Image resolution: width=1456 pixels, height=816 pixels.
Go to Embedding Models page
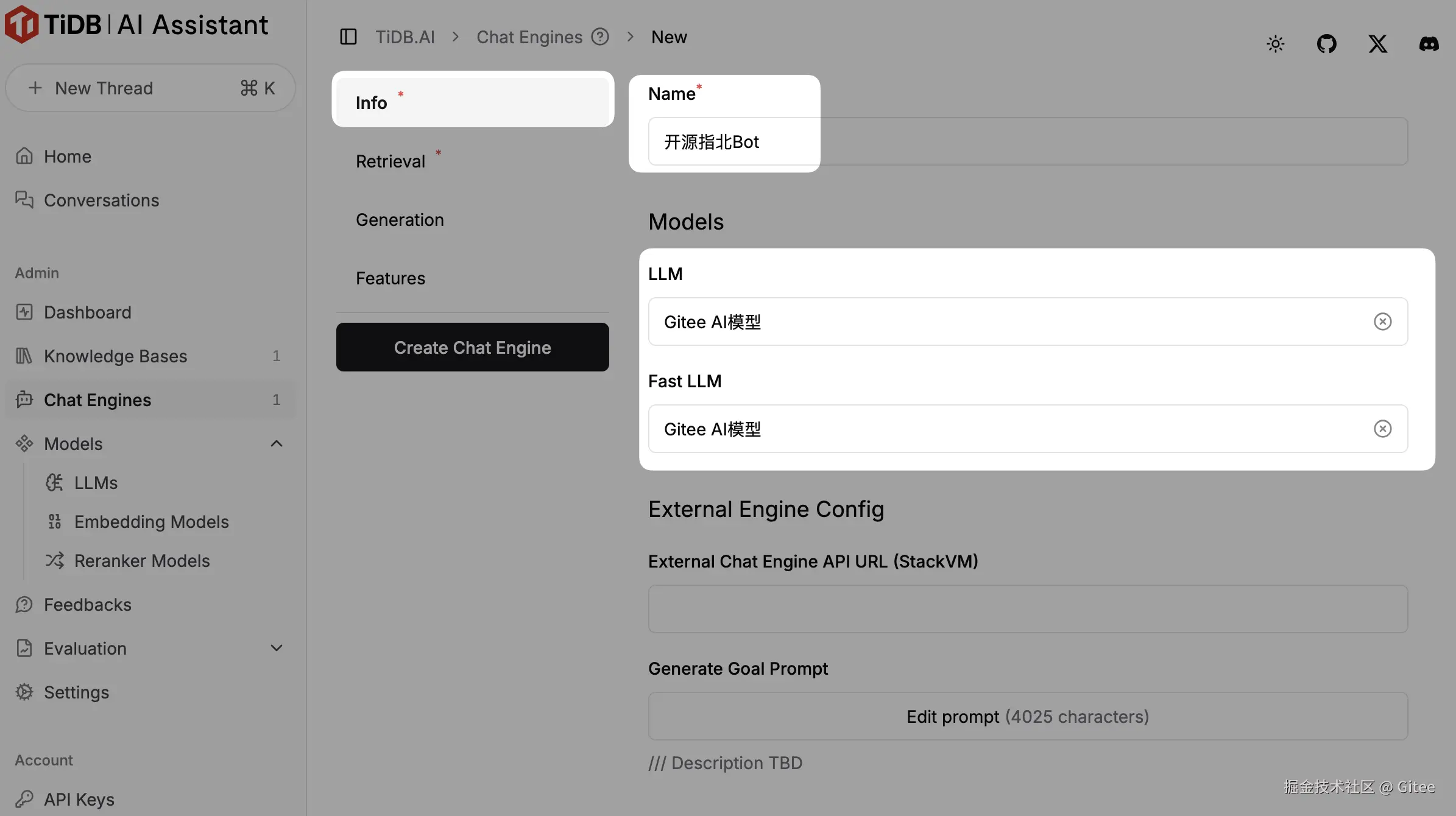point(151,522)
